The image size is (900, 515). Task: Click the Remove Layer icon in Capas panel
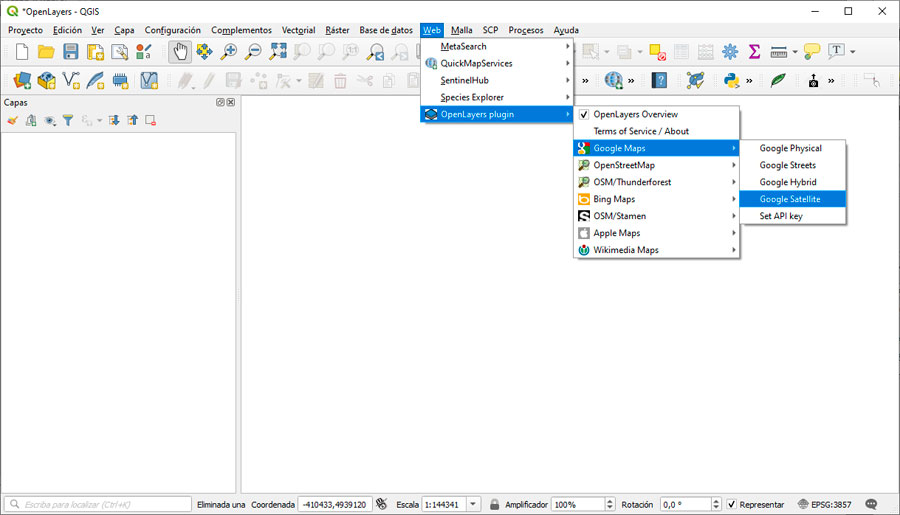click(150, 120)
